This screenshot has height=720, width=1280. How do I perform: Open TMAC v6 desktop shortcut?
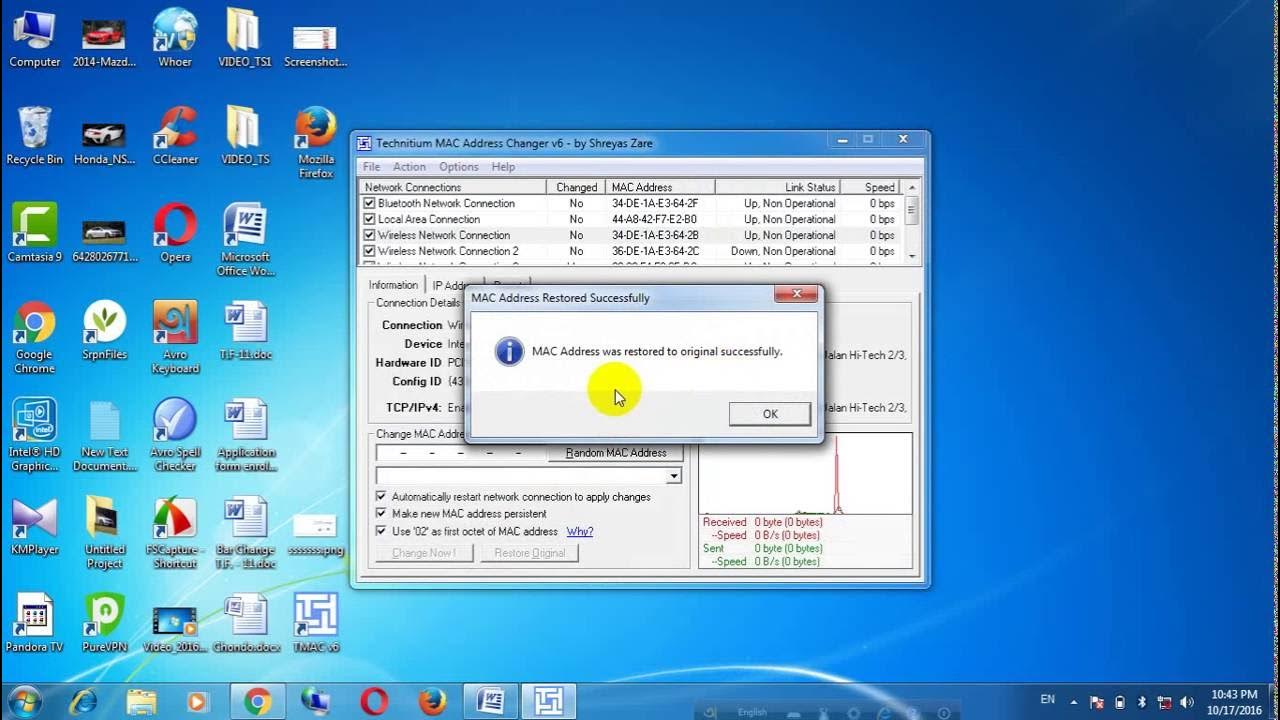coord(316,624)
